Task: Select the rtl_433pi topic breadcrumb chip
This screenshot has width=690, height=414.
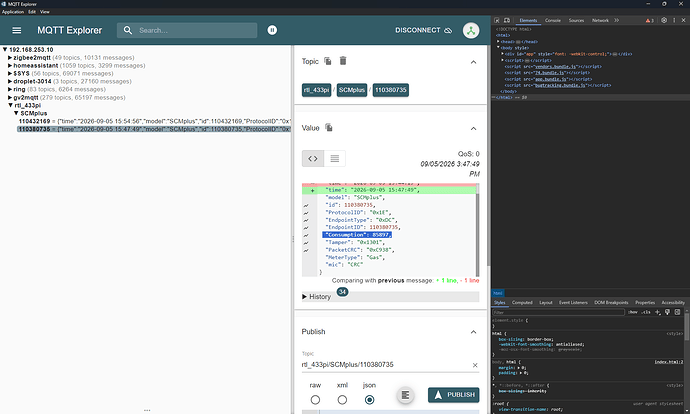Action: click(316, 90)
